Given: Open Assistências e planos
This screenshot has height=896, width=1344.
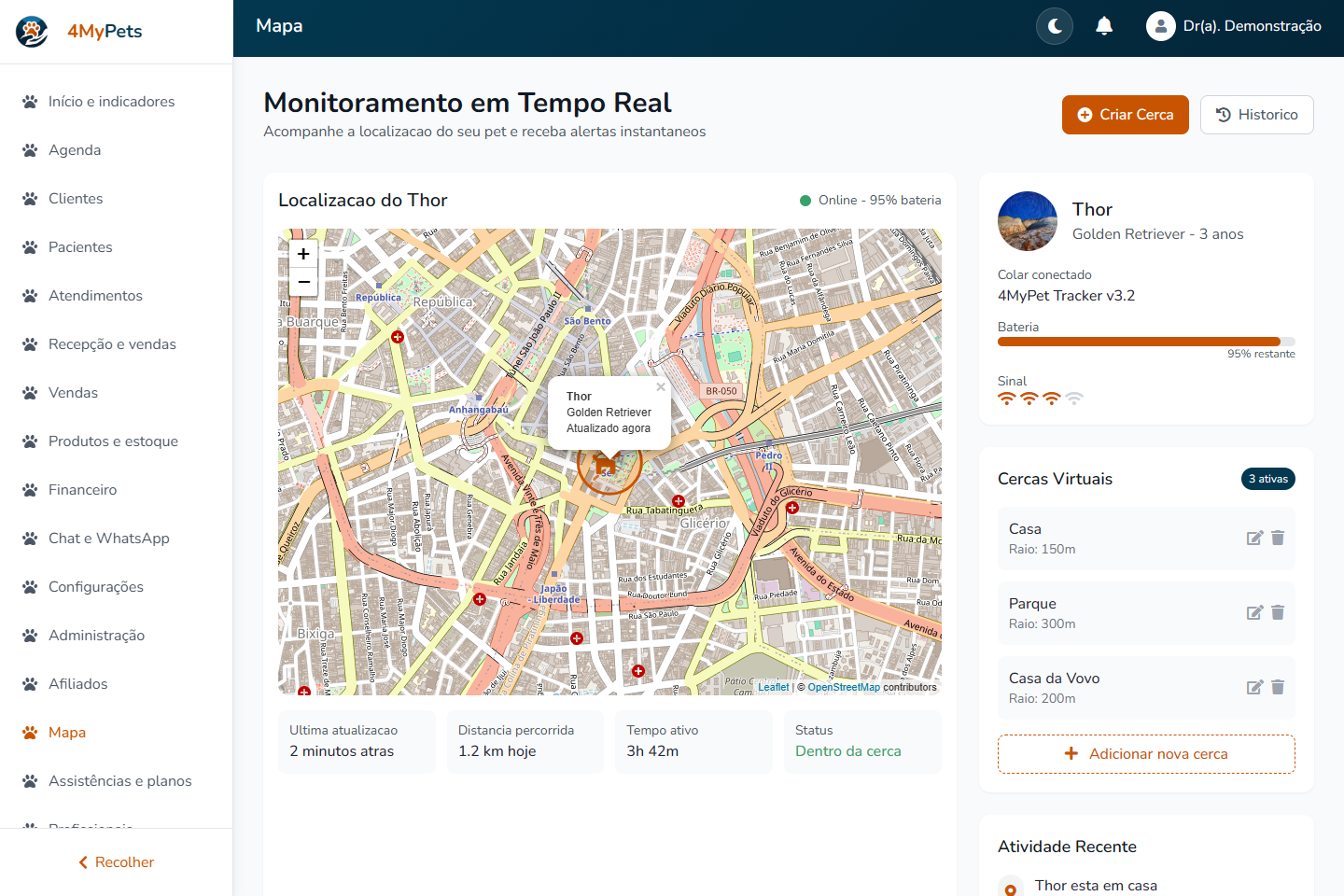Looking at the screenshot, I should click(116, 781).
